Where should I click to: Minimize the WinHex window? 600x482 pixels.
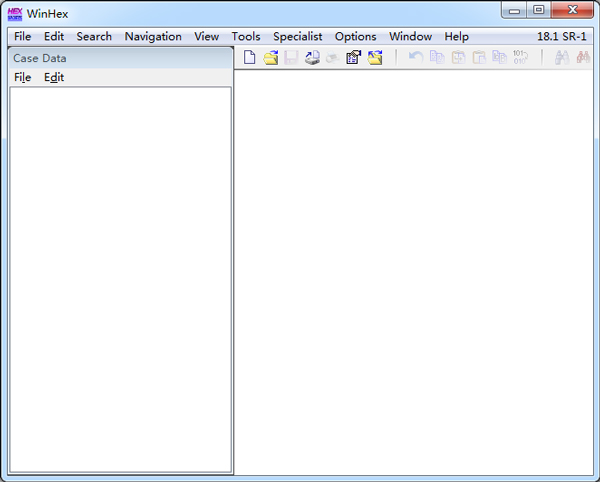click(x=514, y=10)
